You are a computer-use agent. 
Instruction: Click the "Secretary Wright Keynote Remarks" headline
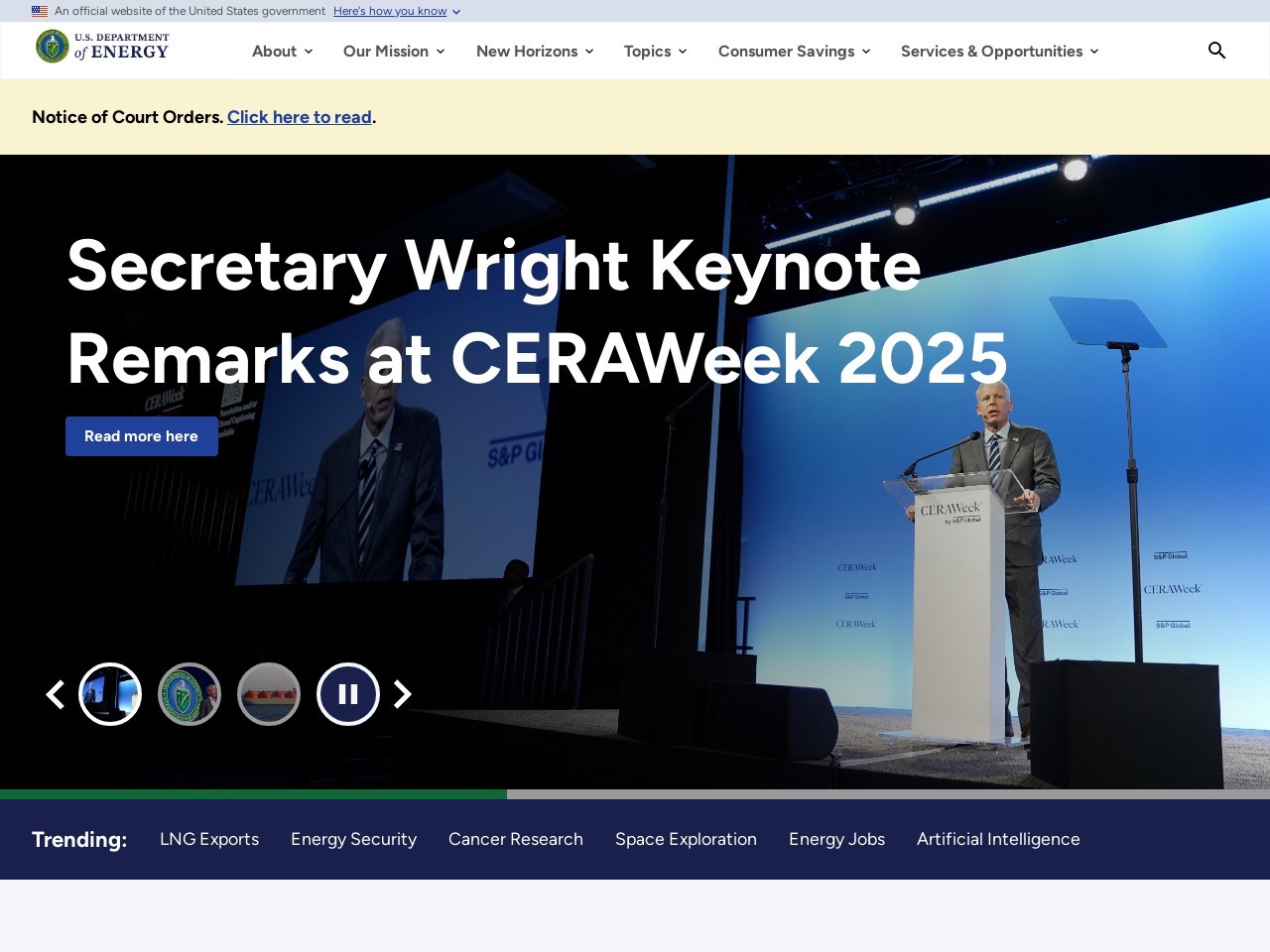(x=537, y=311)
